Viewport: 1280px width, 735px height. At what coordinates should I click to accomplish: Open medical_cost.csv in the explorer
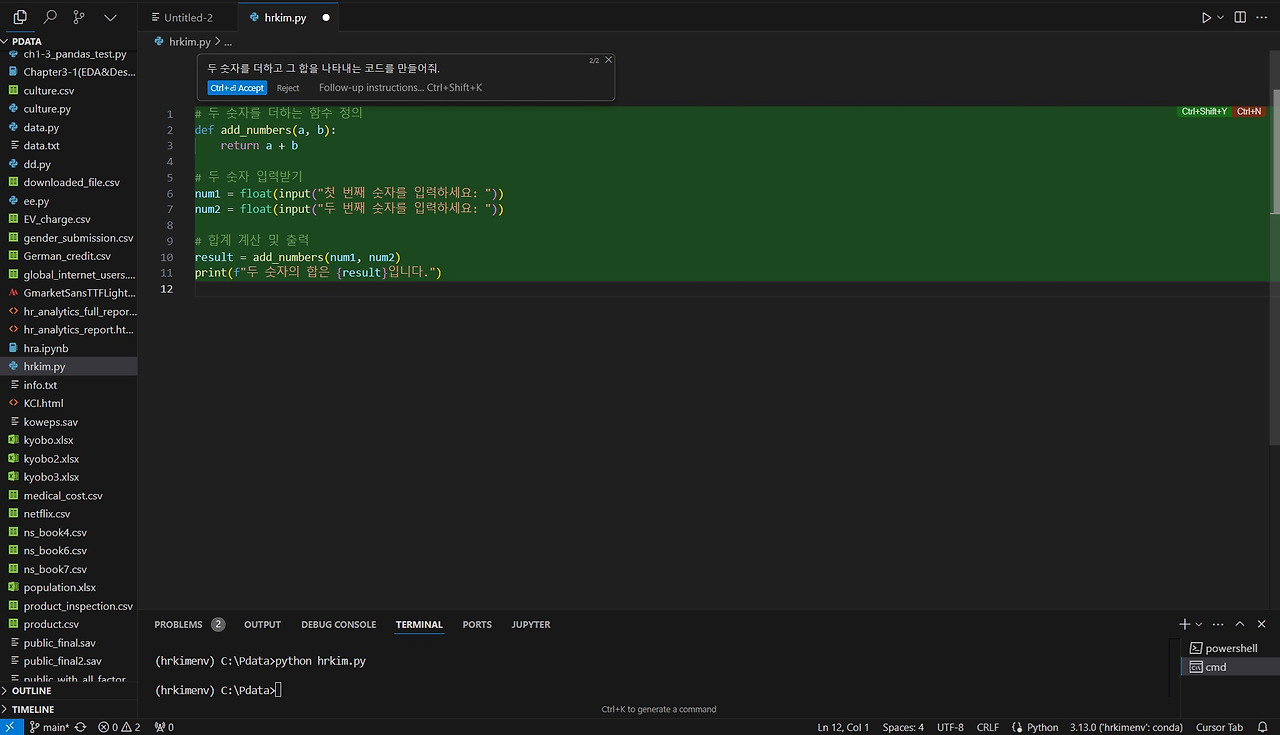pyautogui.click(x=69, y=495)
